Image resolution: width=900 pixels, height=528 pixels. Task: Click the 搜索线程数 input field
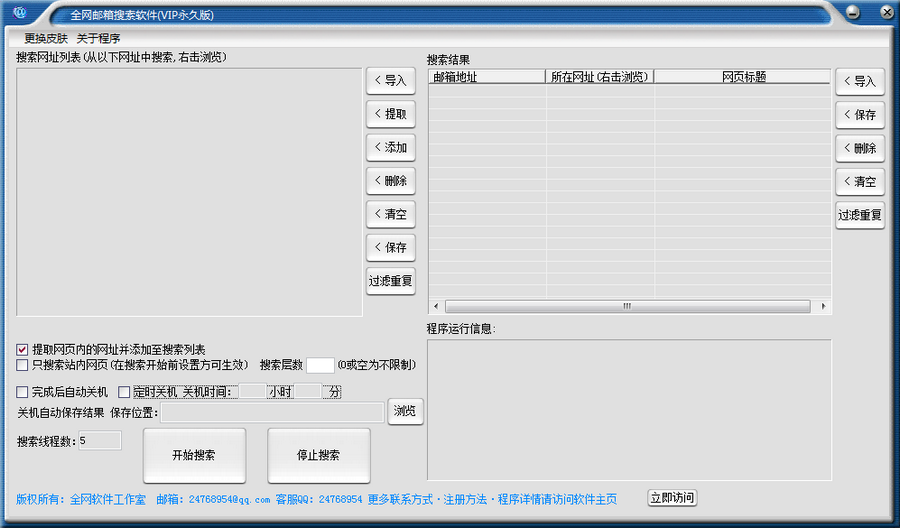(100, 441)
